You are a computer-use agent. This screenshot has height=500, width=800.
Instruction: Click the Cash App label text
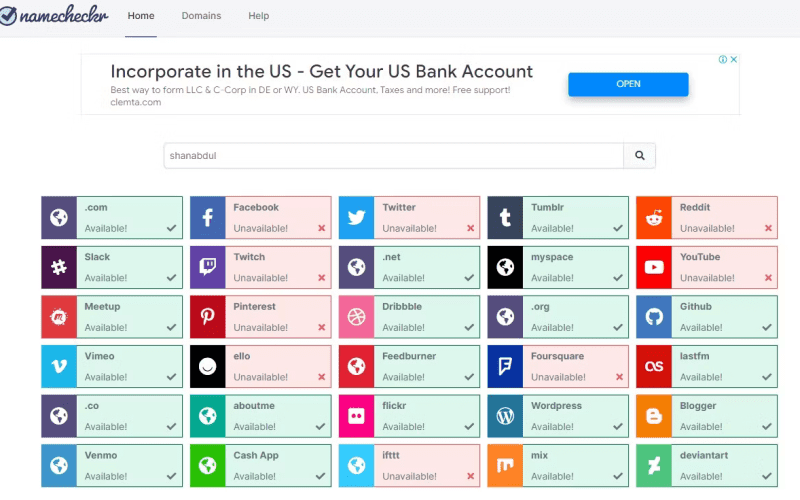[256, 455]
